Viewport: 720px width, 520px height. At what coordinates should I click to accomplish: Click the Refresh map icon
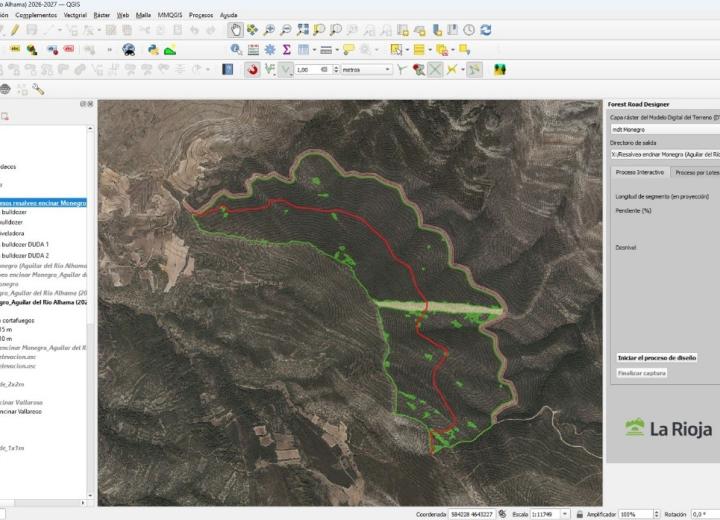point(485,30)
